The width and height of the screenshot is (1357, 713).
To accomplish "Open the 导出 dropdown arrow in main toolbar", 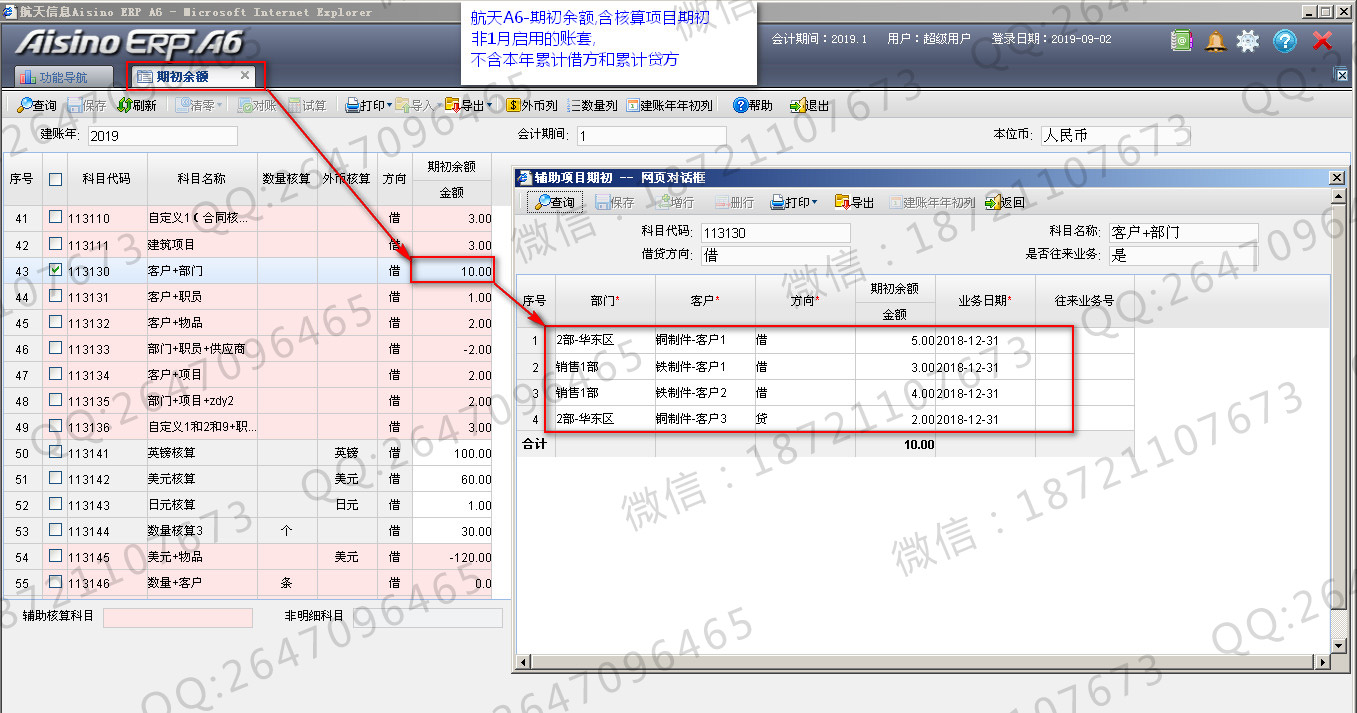I will 489,105.
